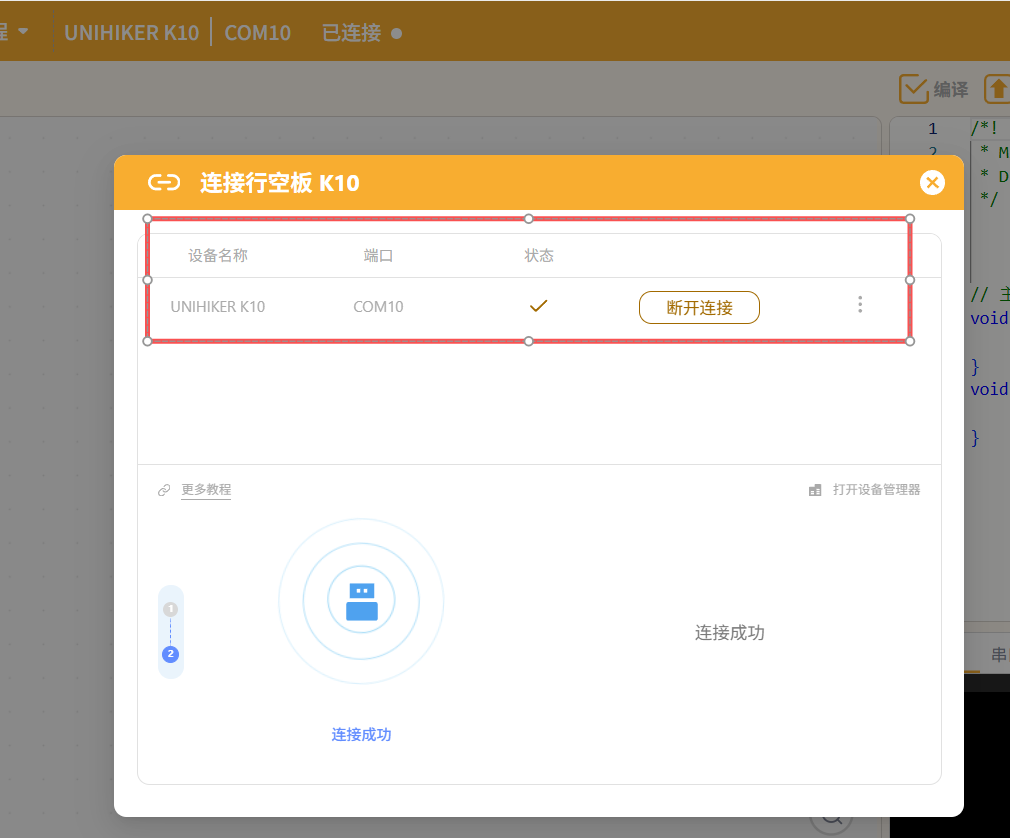Click the upload arrow icon next to 编译
This screenshot has height=838, width=1010.
click(x=997, y=89)
